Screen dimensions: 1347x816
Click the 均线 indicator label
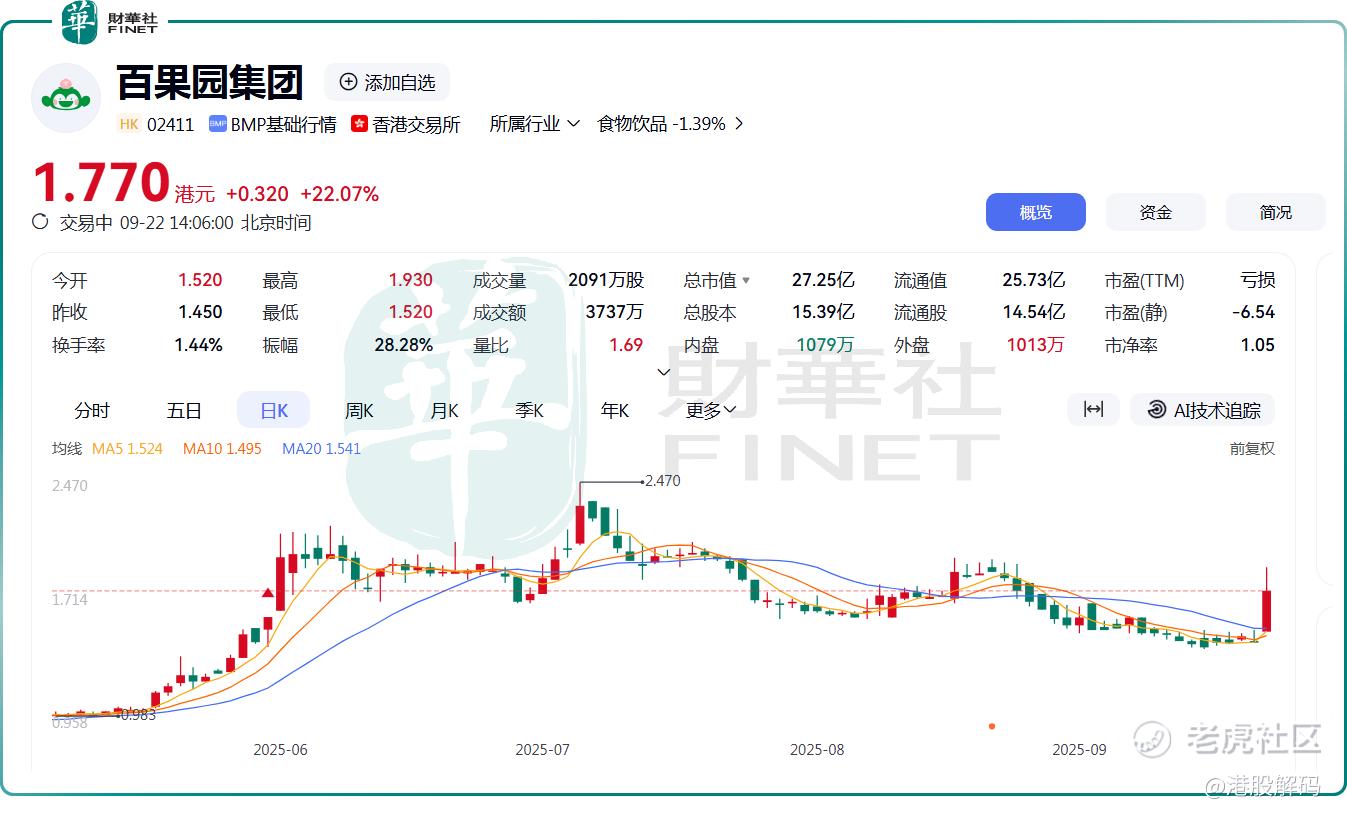click(67, 449)
